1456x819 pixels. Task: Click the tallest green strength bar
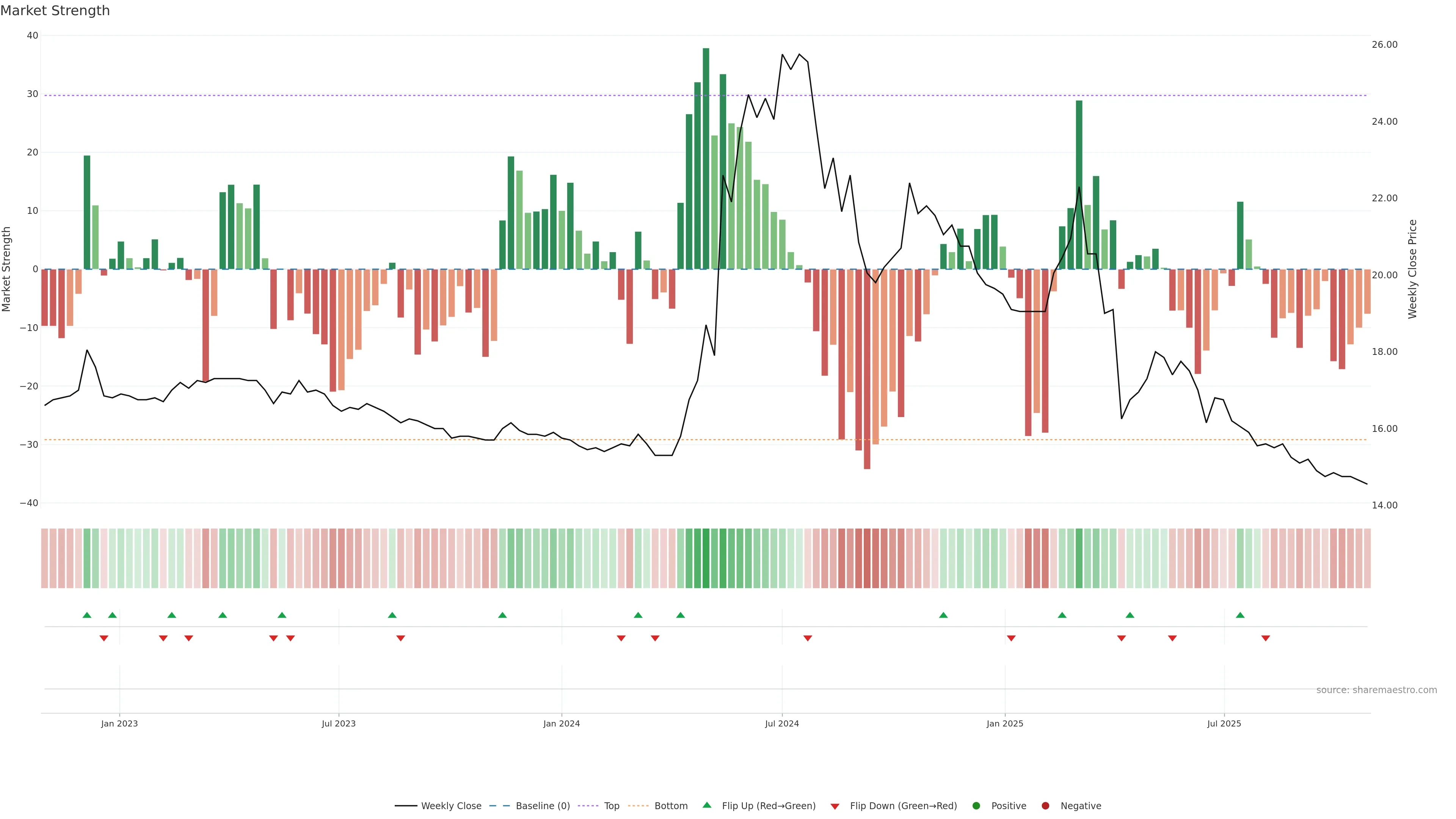[706, 158]
